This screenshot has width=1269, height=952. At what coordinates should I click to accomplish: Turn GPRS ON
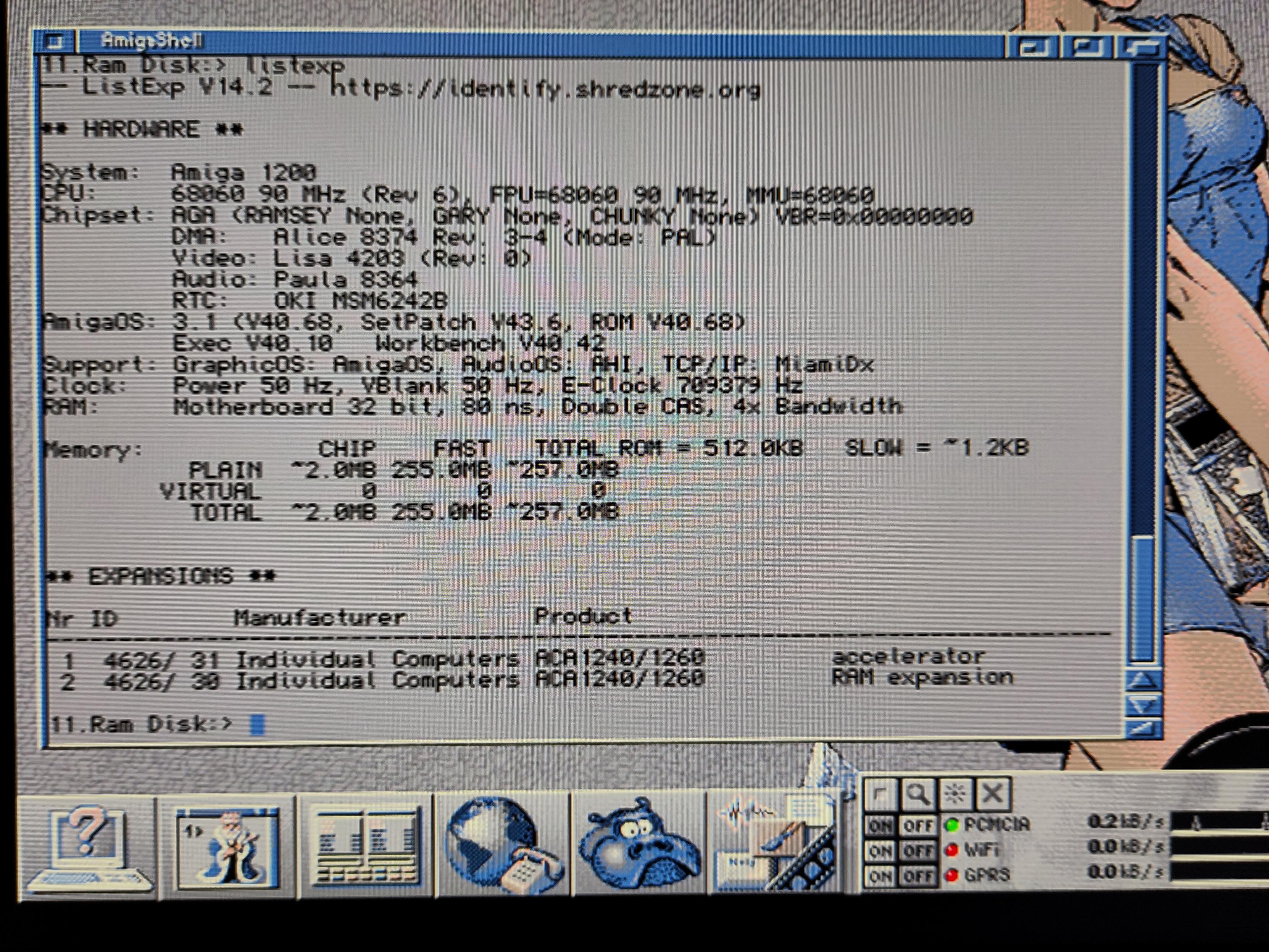pyautogui.click(x=880, y=876)
